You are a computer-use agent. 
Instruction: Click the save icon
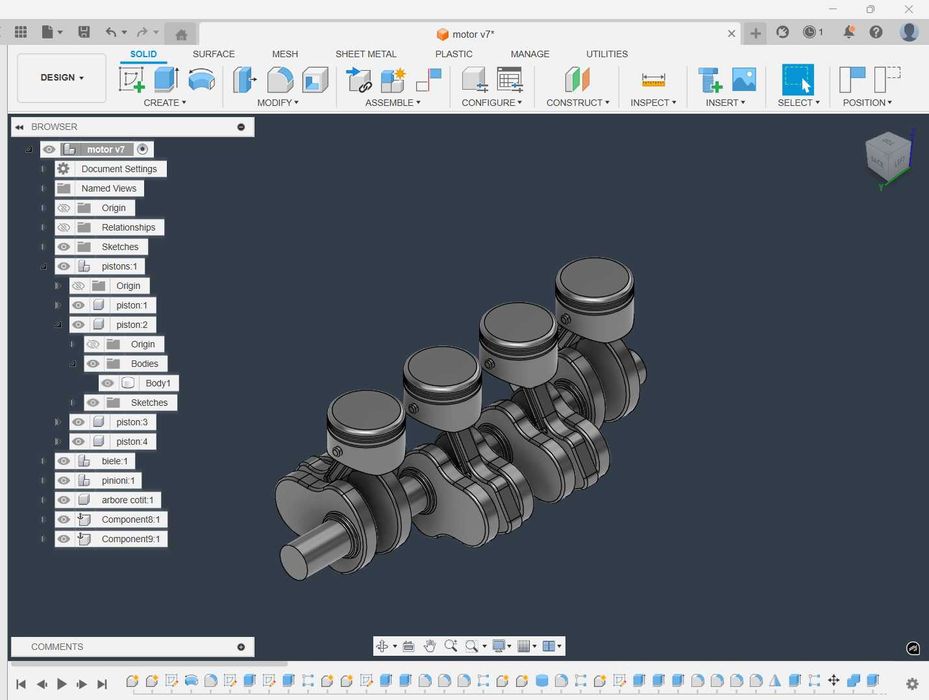click(84, 32)
